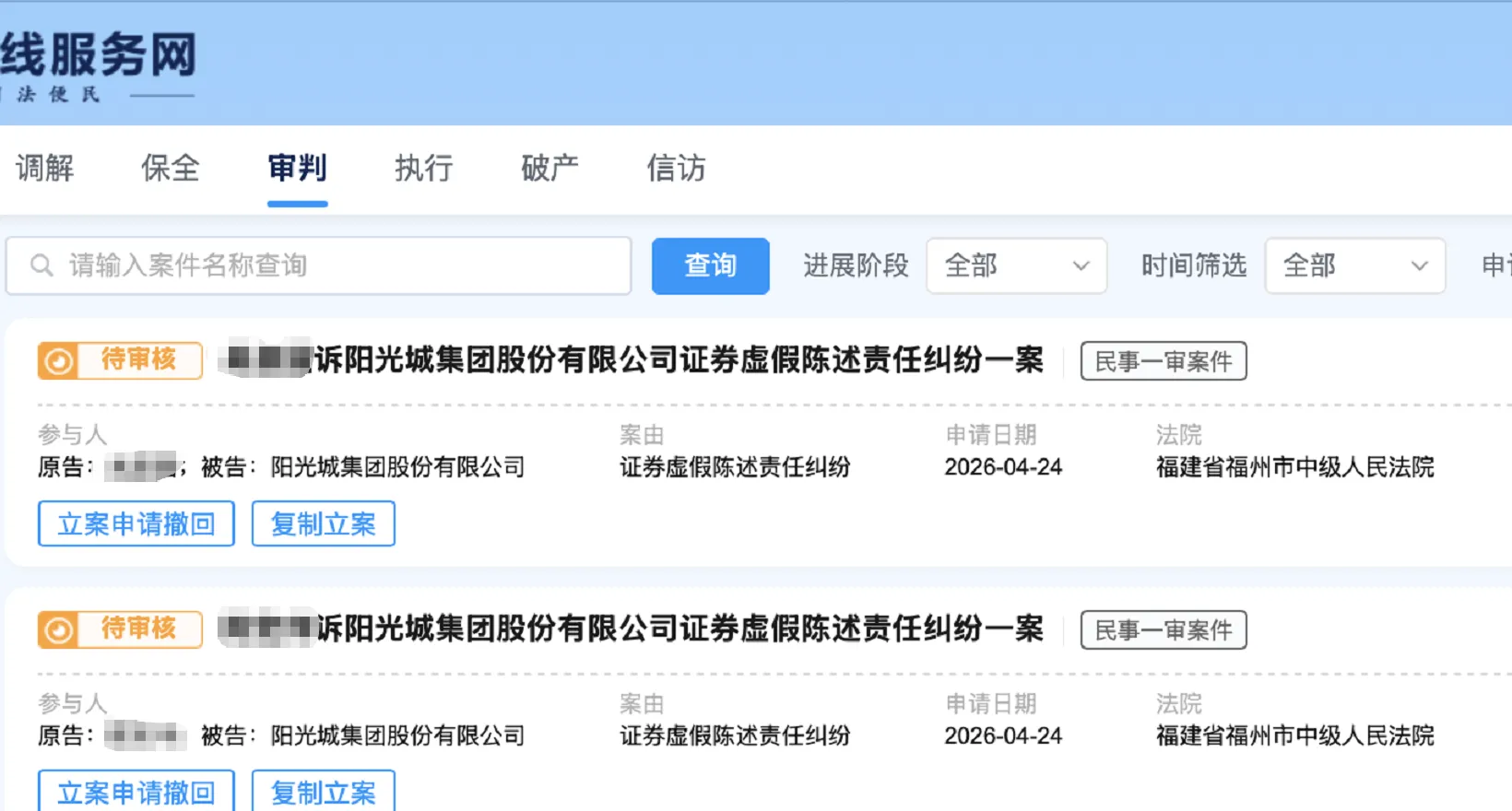
Task: Click the 待审核 badge text of the second case
Action: coord(138,629)
